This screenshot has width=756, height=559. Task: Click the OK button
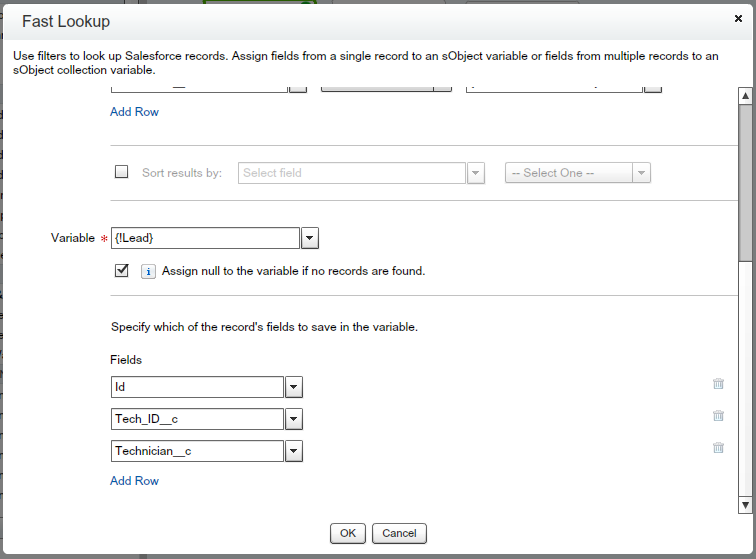tap(347, 533)
